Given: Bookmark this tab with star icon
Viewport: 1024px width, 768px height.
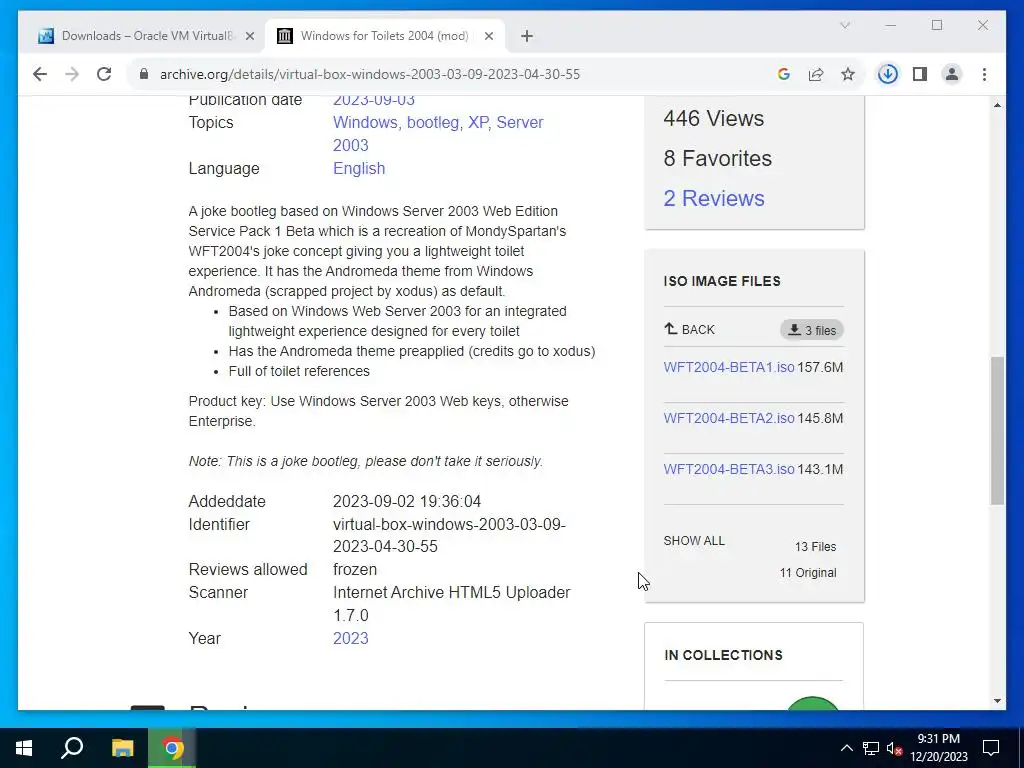Looking at the screenshot, I should pyautogui.click(x=848, y=74).
